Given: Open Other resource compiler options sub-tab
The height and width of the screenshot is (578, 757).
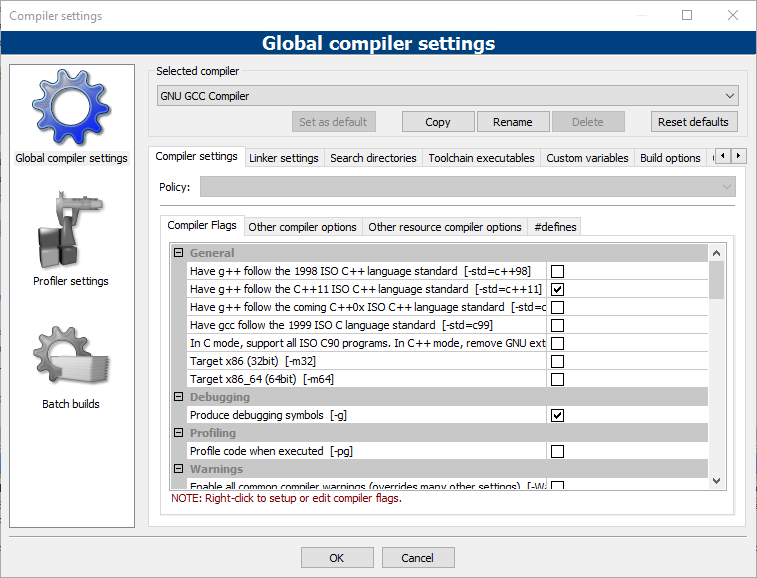Looking at the screenshot, I should click(x=445, y=227).
